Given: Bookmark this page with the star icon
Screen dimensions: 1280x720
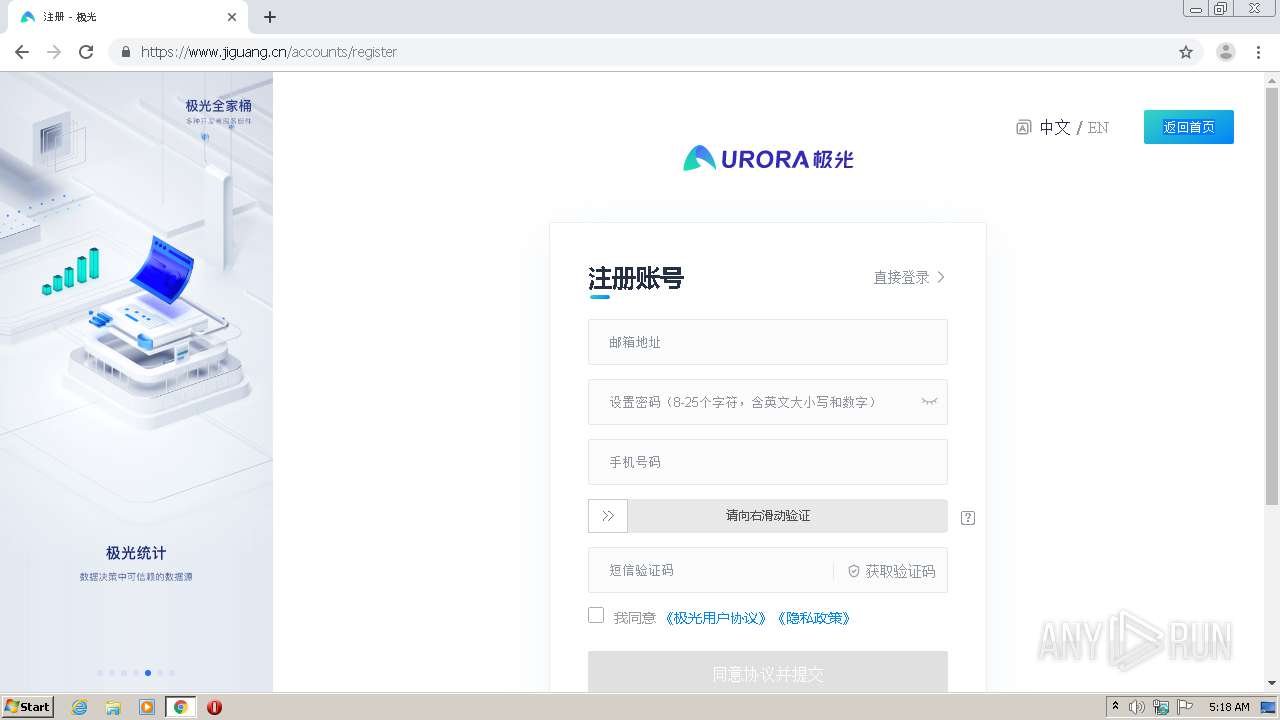Looking at the screenshot, I should point(1186,52).
